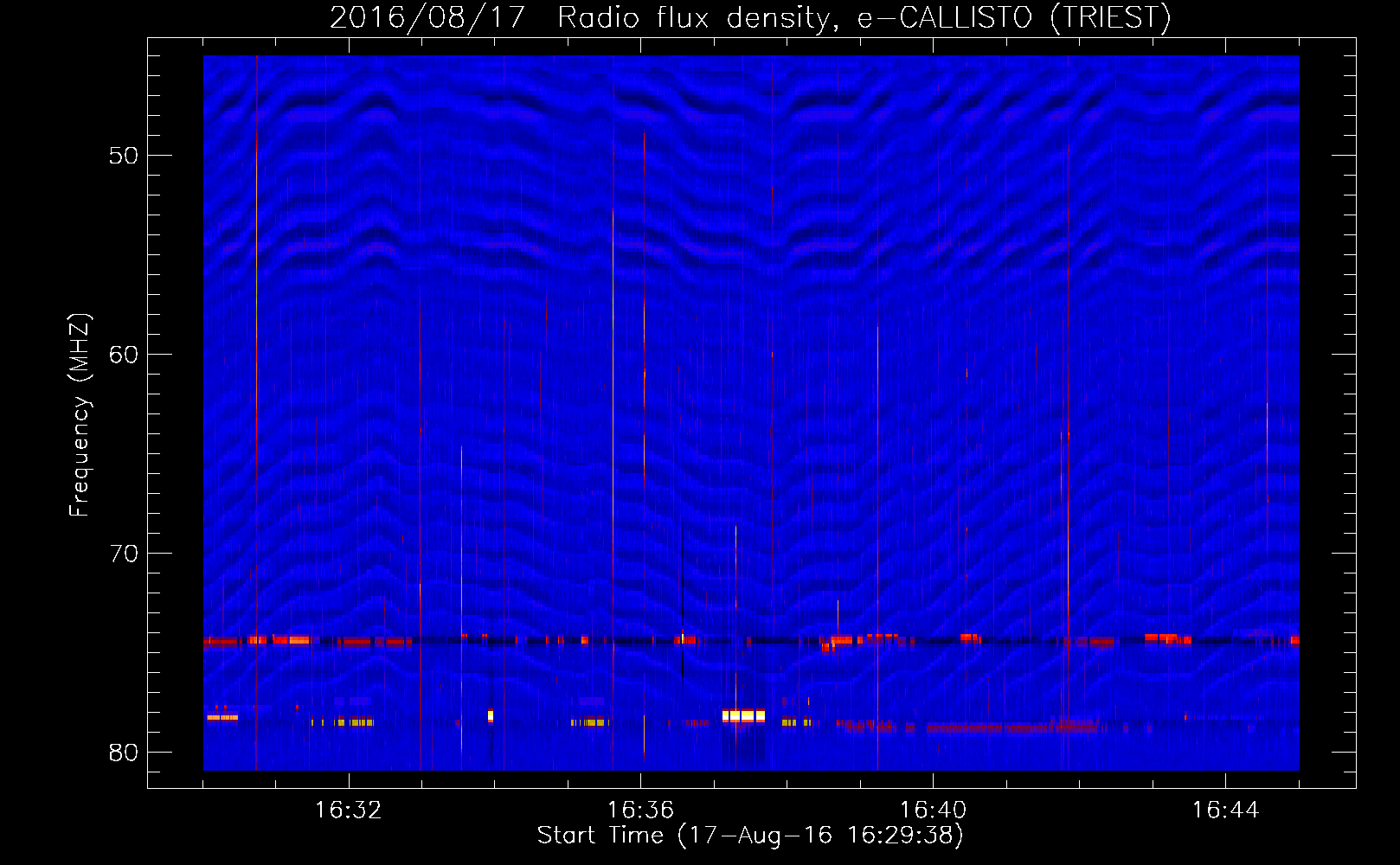Screen dimensions: 1400x865
Task: Click the bright white burst near 78 MHz
Action: [x=744, y=716]
